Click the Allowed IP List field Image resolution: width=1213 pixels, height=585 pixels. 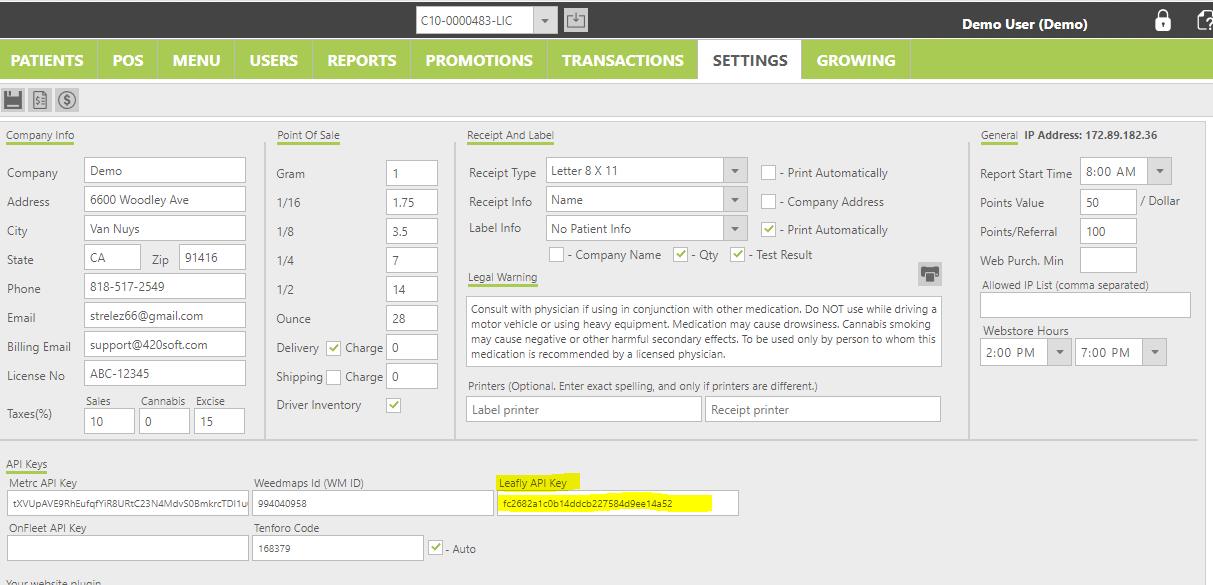pyautogui.click(x=1086, y=305)
